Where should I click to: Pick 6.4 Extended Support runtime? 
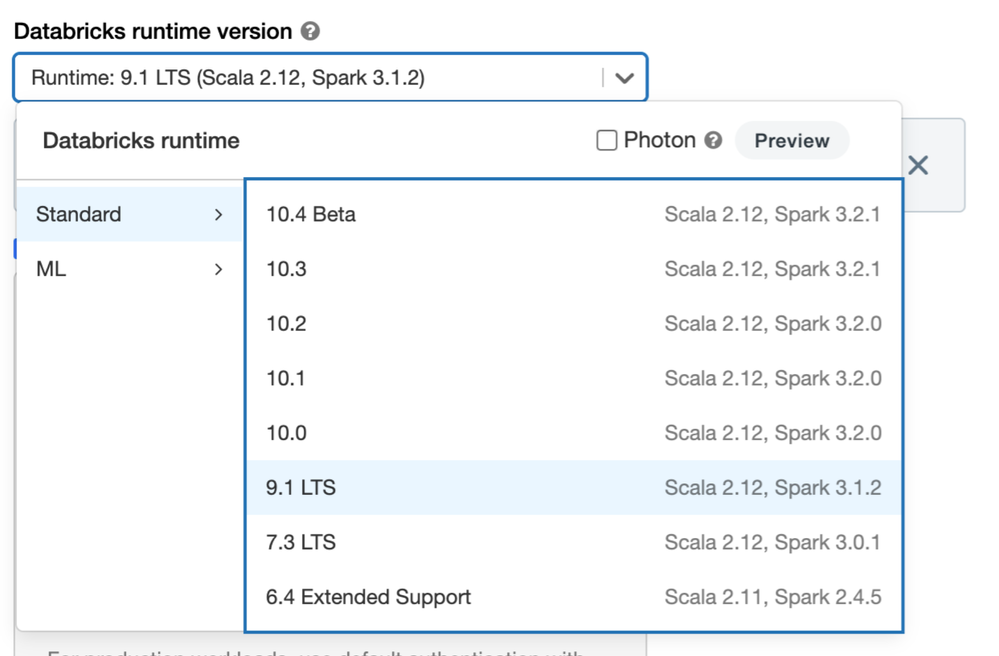(x=573, y=597)
